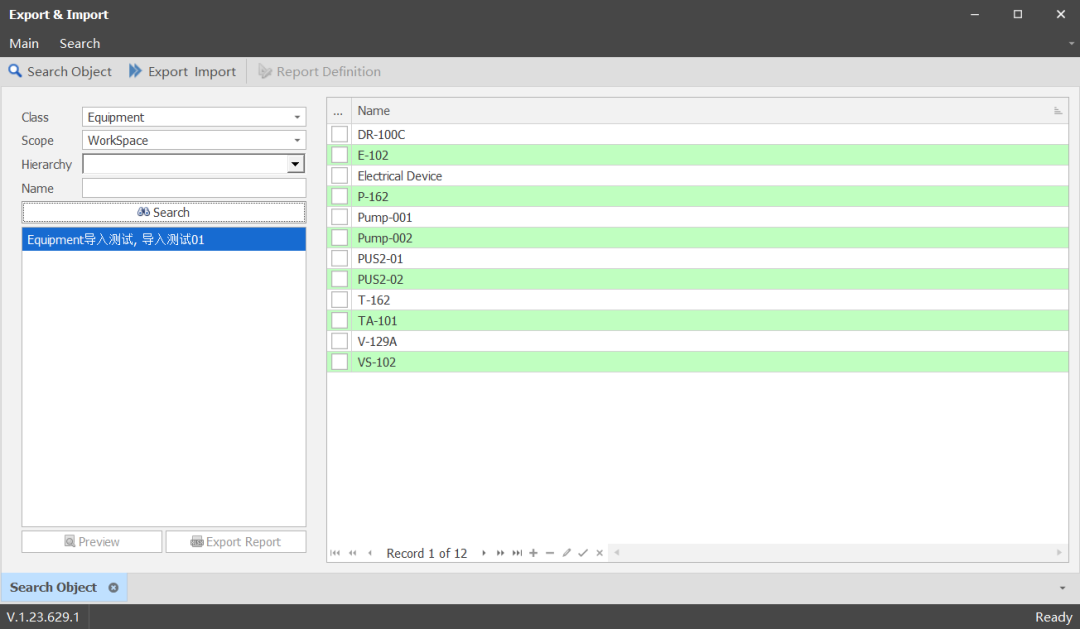Click the Record 1 of 12 label

tap(426, 553)
